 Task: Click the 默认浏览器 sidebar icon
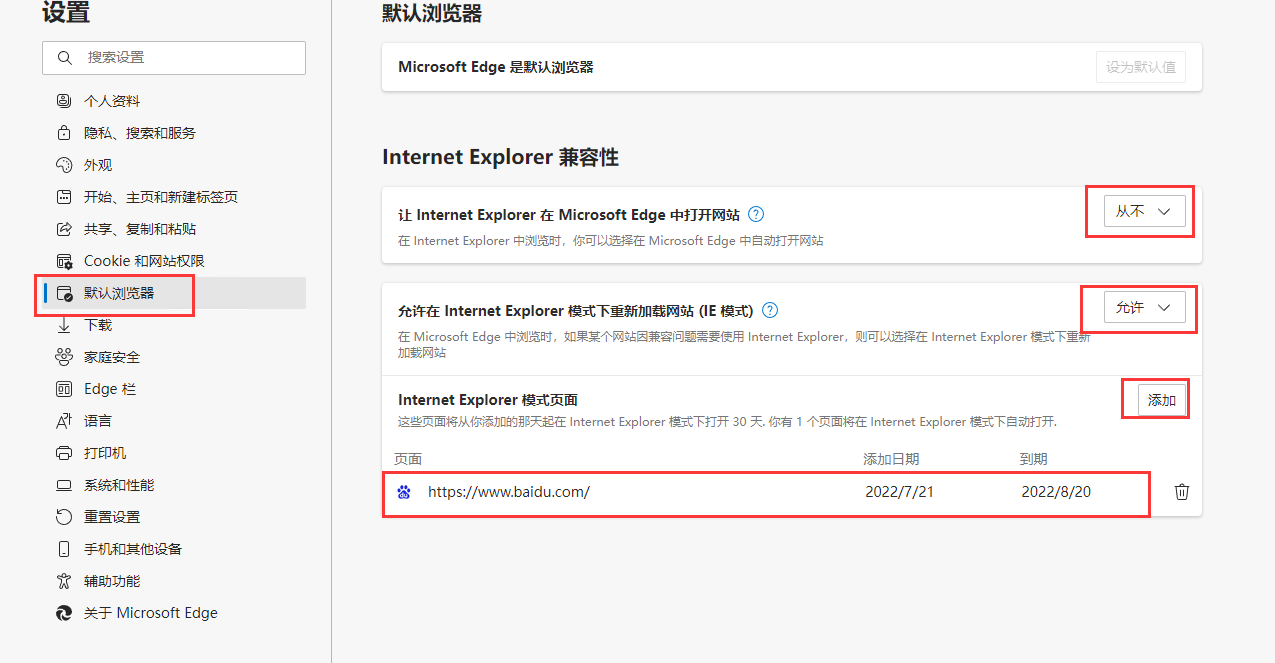tap(64, 293)
